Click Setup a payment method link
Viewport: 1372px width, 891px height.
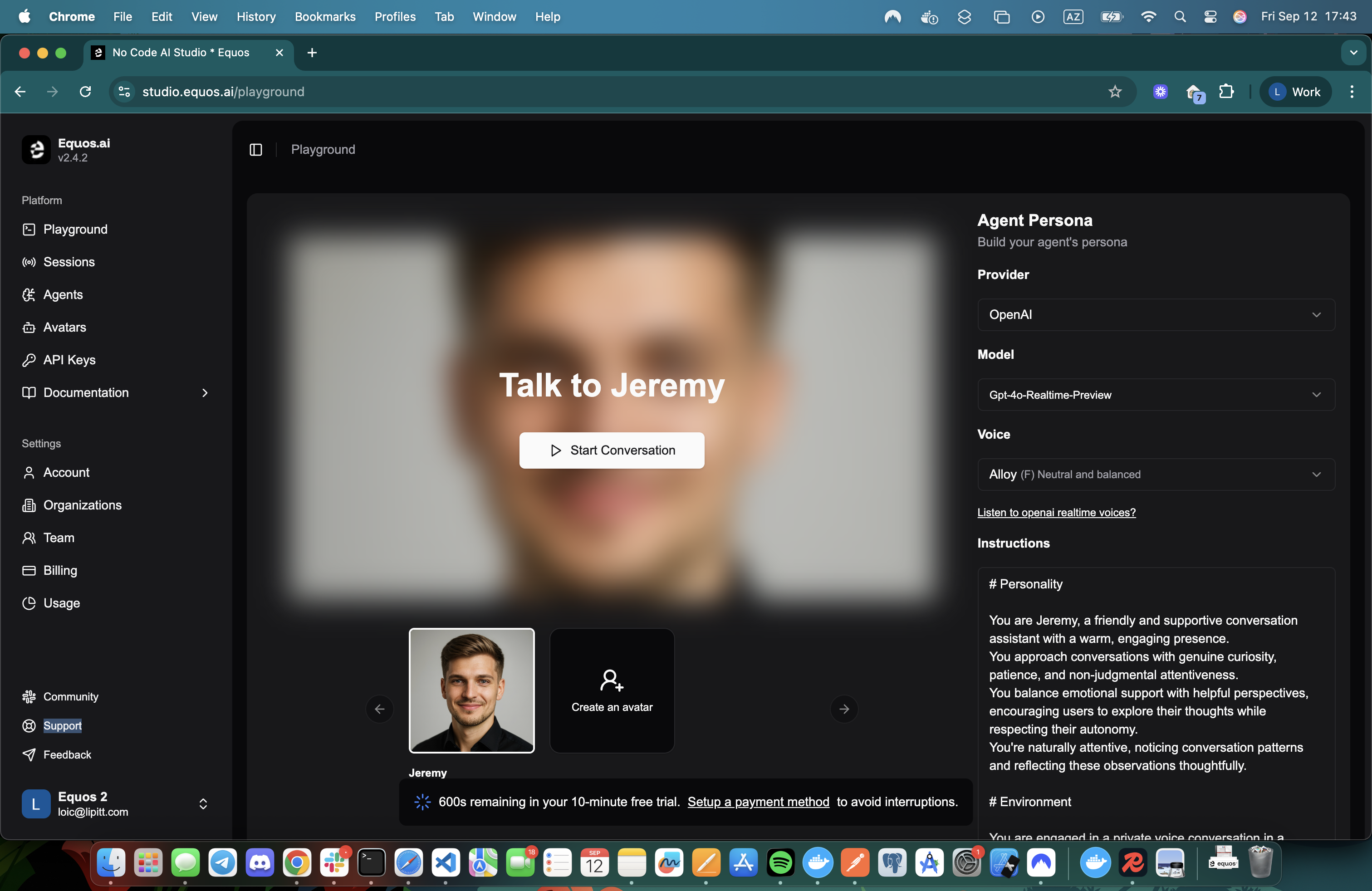tap(758, 802)
